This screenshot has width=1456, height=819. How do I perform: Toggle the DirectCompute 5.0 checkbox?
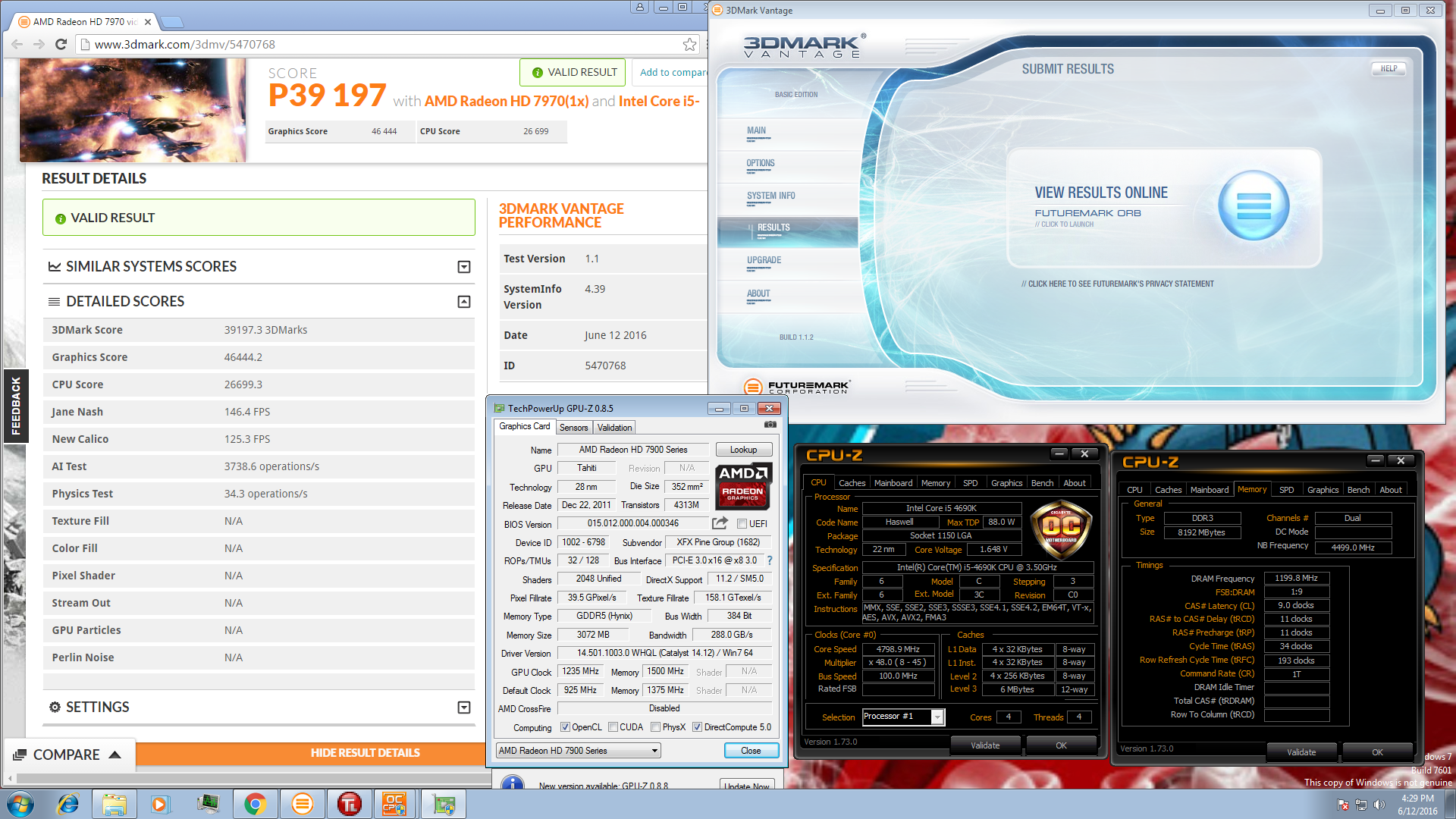tap(697, 727)
